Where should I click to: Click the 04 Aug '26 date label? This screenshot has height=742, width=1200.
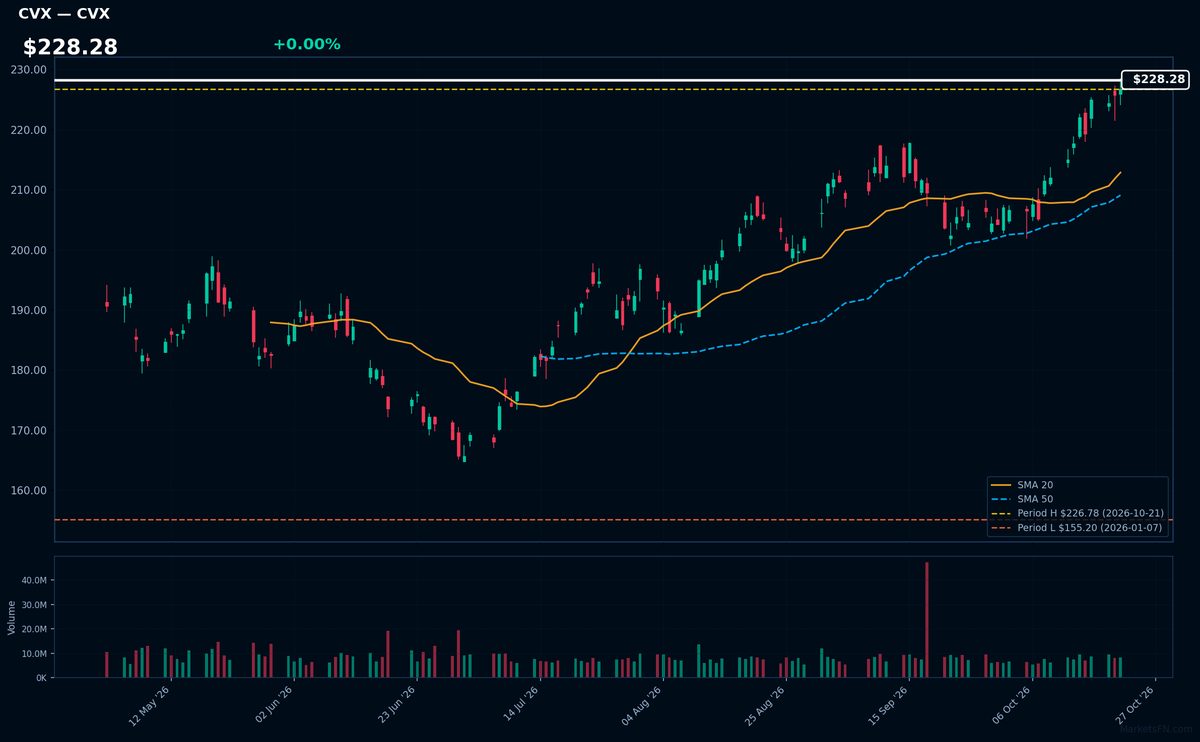point(643,705)
